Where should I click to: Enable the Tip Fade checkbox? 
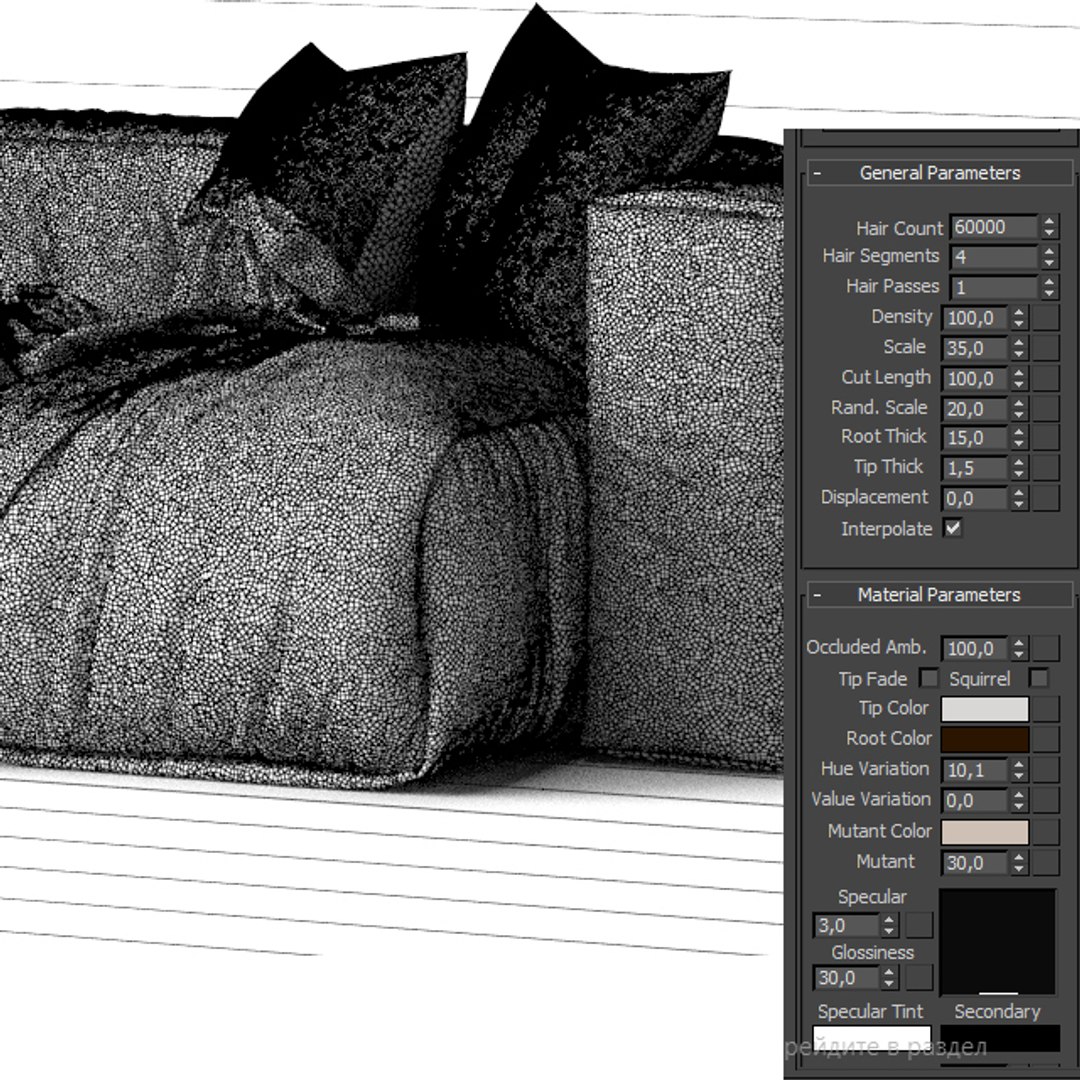point(928,678)
